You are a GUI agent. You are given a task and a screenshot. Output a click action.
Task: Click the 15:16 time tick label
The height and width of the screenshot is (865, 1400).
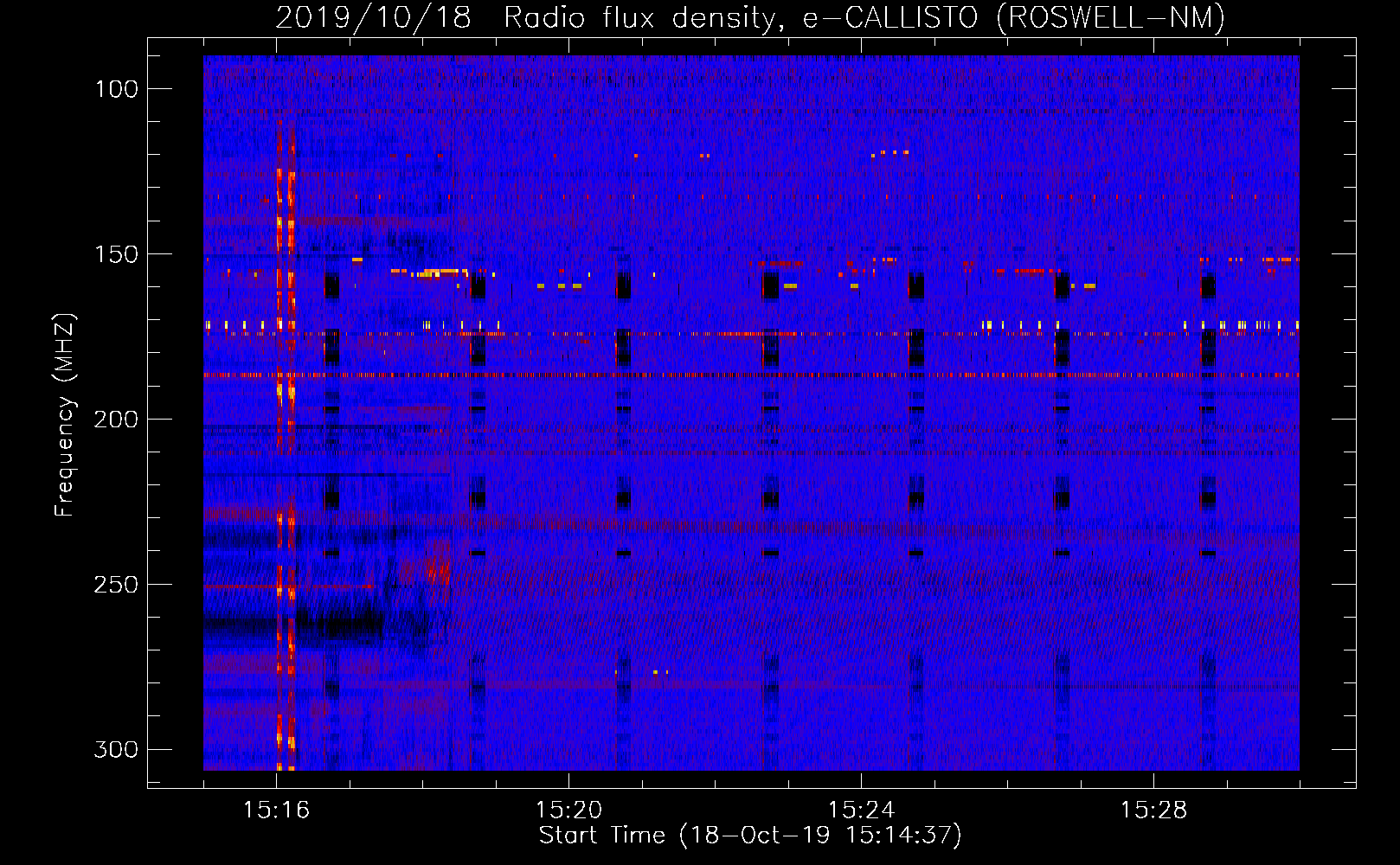coord(276,811)
